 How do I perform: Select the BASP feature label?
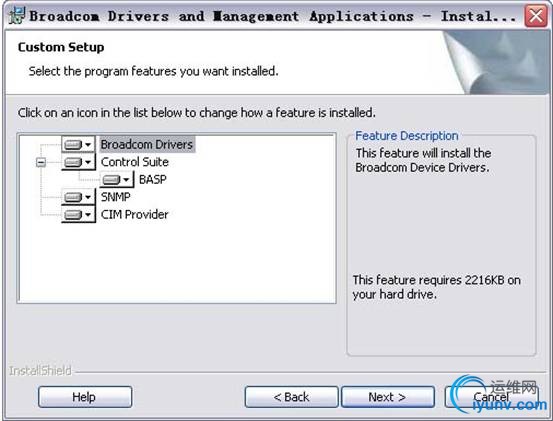click(x=153, y=179)
